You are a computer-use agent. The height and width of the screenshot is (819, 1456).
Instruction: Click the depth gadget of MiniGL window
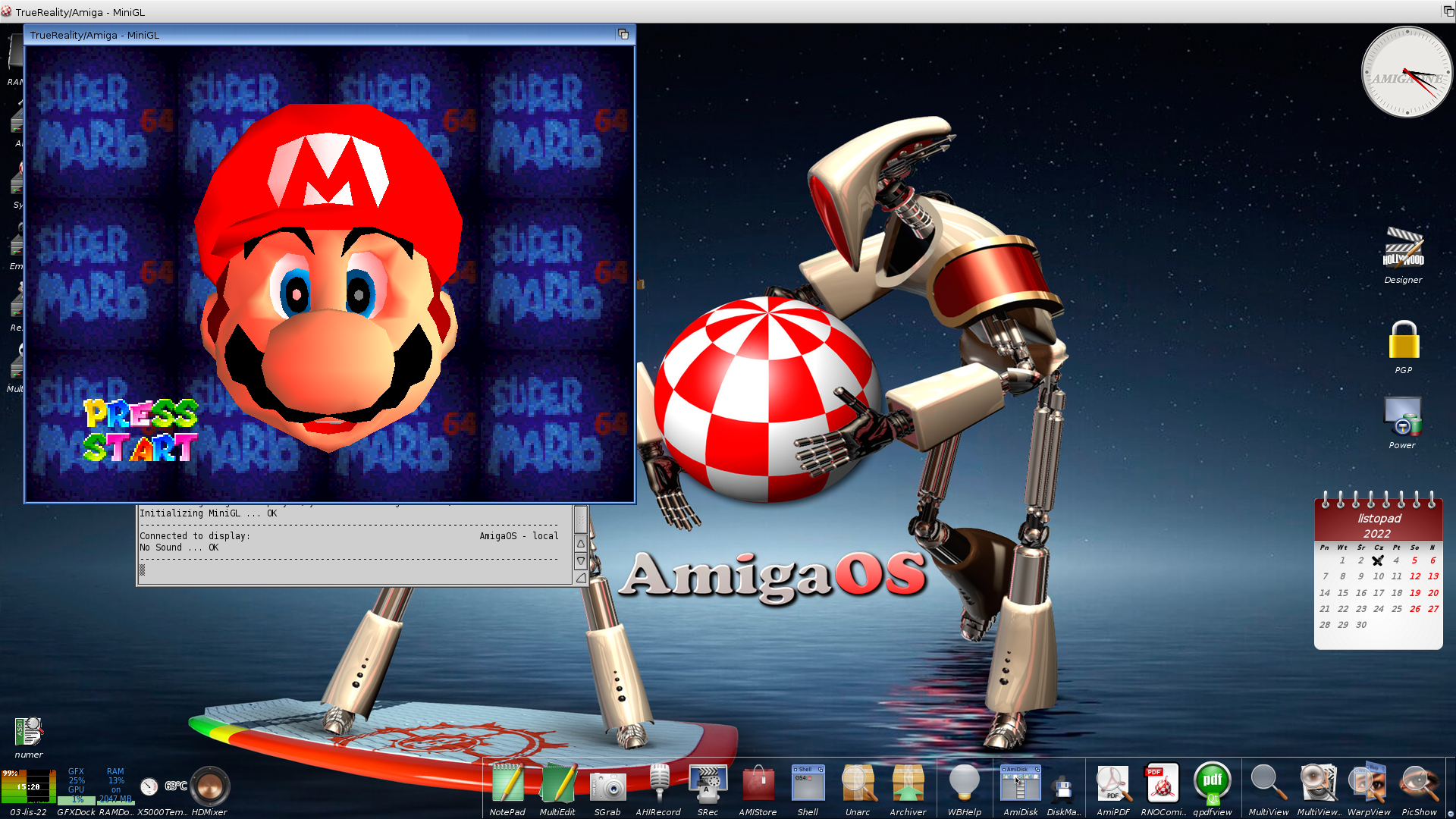[623, 34]
